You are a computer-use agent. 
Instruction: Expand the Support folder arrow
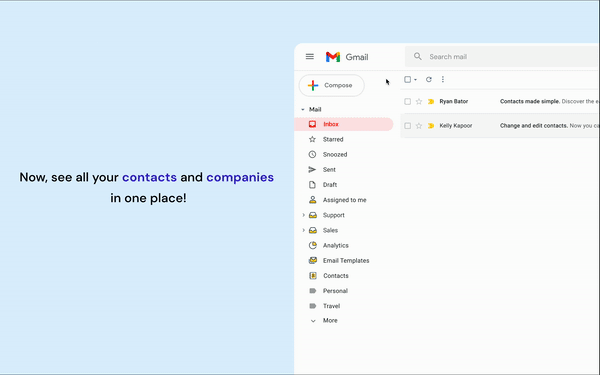click(303, 215)
